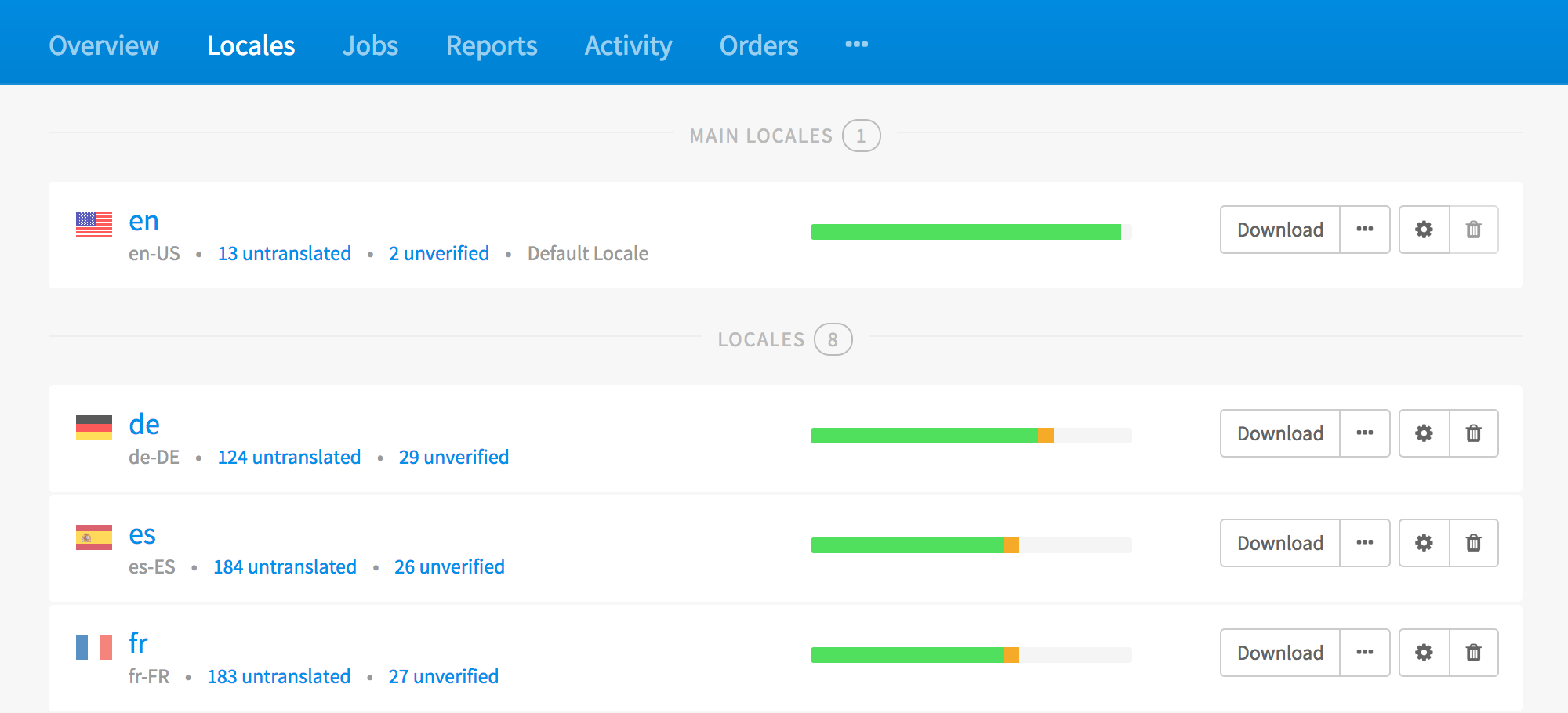
Task: Expand more download options for fr locale
Action: [1364, 653]
